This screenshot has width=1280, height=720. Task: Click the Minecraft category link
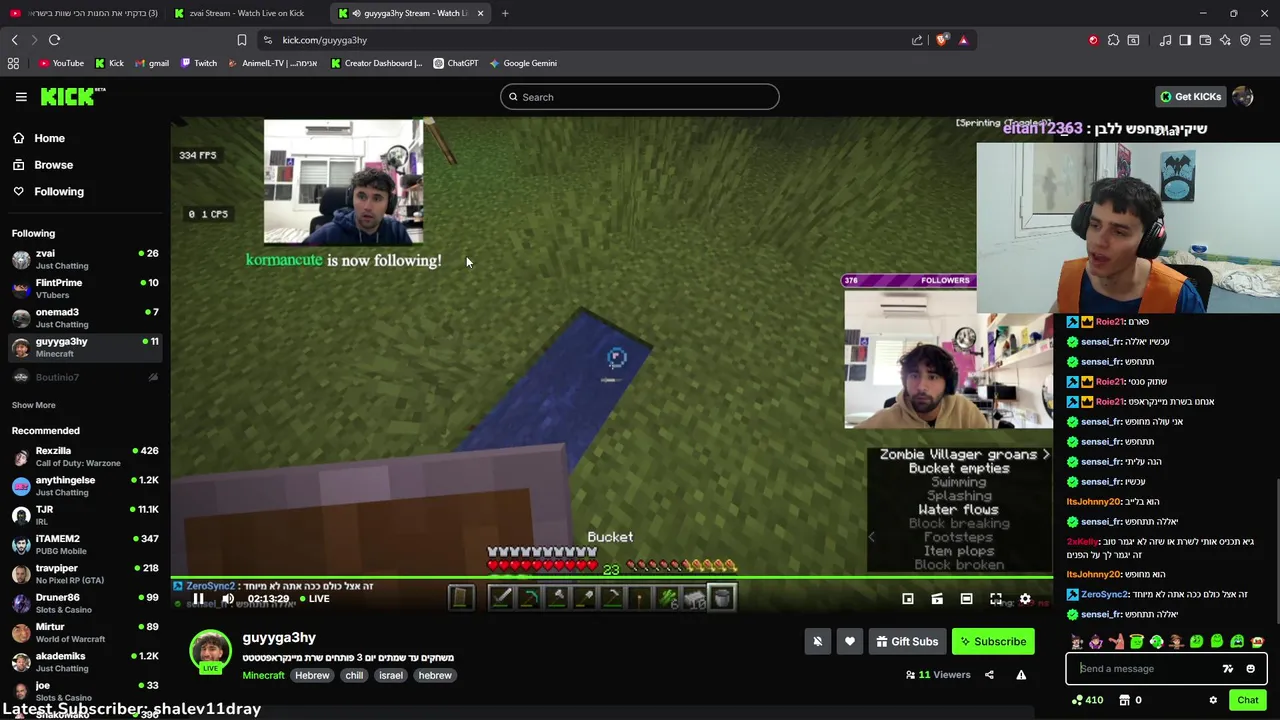[263, 675]
